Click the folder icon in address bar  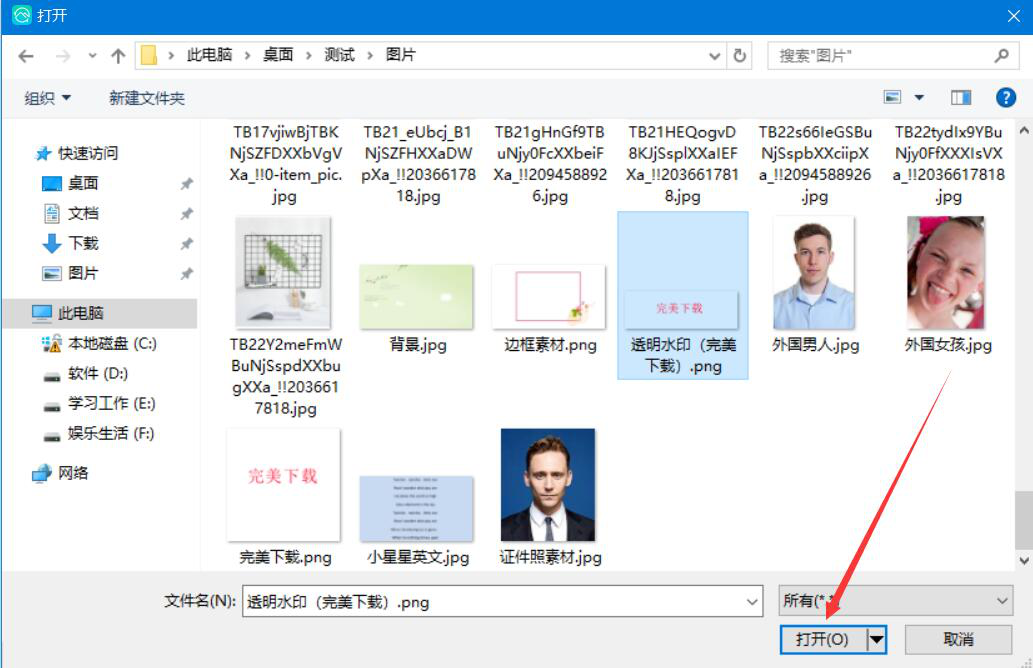point(149,55)
